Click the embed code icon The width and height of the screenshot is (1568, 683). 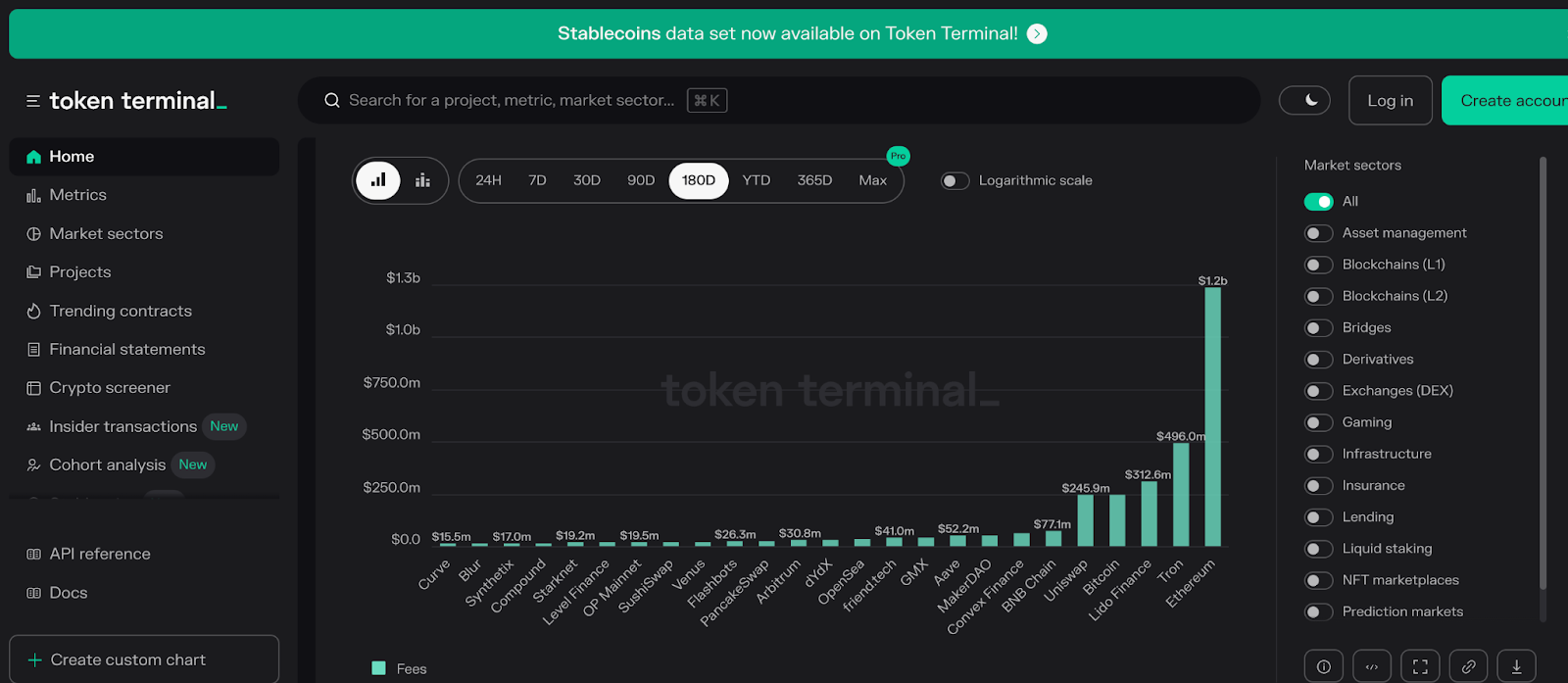[1371, 666]
